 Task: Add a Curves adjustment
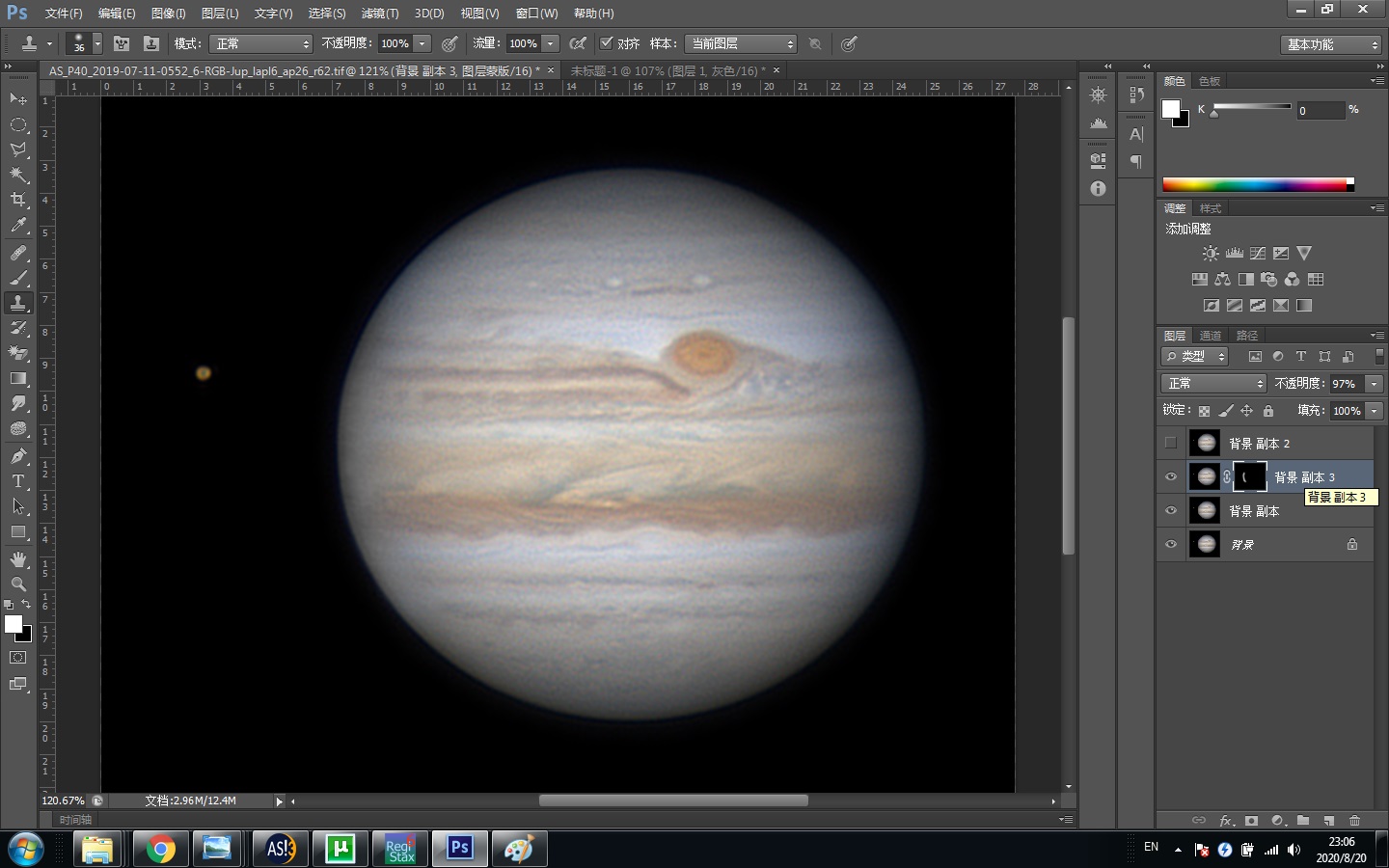pyautogui.click(x=1258, y=253)
